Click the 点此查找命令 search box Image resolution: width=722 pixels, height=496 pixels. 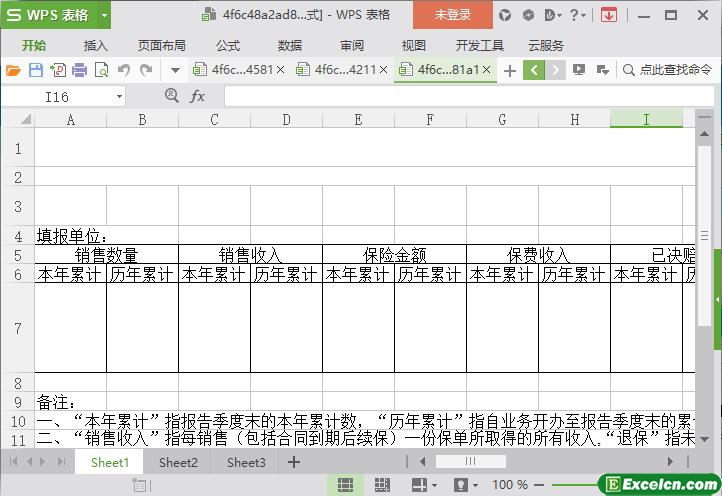click(669, 70)
